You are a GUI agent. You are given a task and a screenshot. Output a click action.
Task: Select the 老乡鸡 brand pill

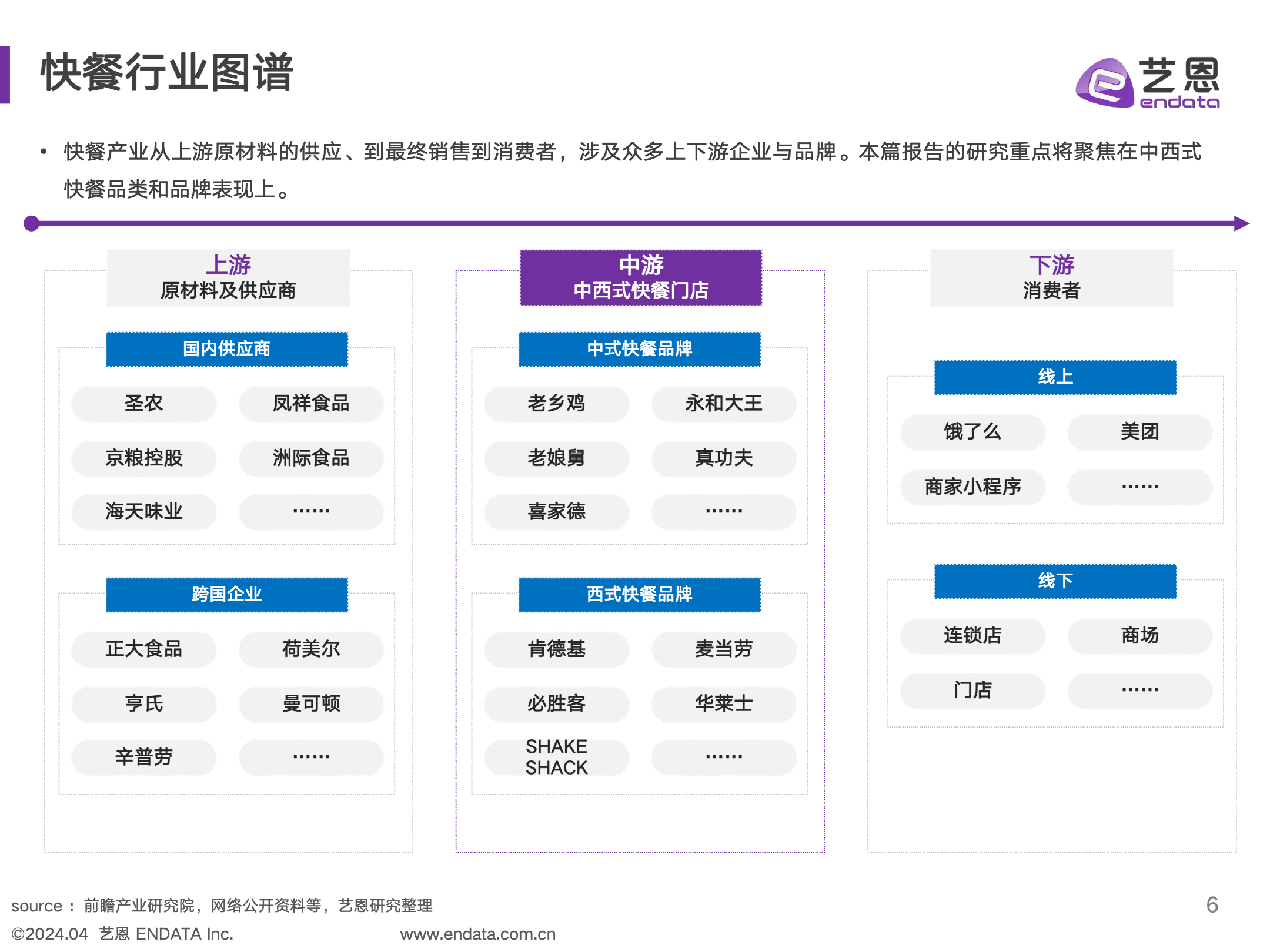pyautogui.click(x=556, y=404)
